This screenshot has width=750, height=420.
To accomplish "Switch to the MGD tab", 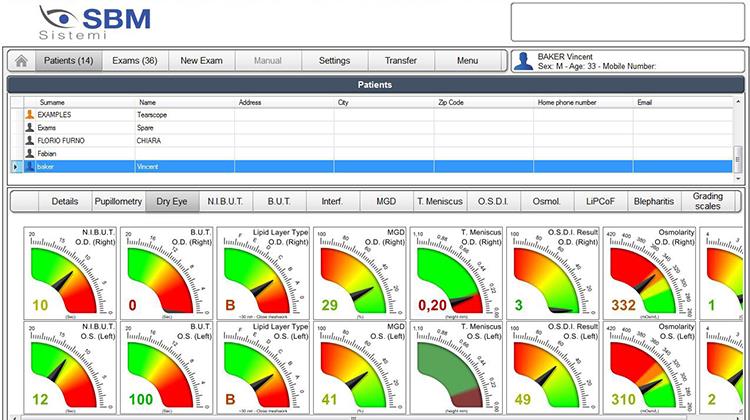I will pos(386,201).
